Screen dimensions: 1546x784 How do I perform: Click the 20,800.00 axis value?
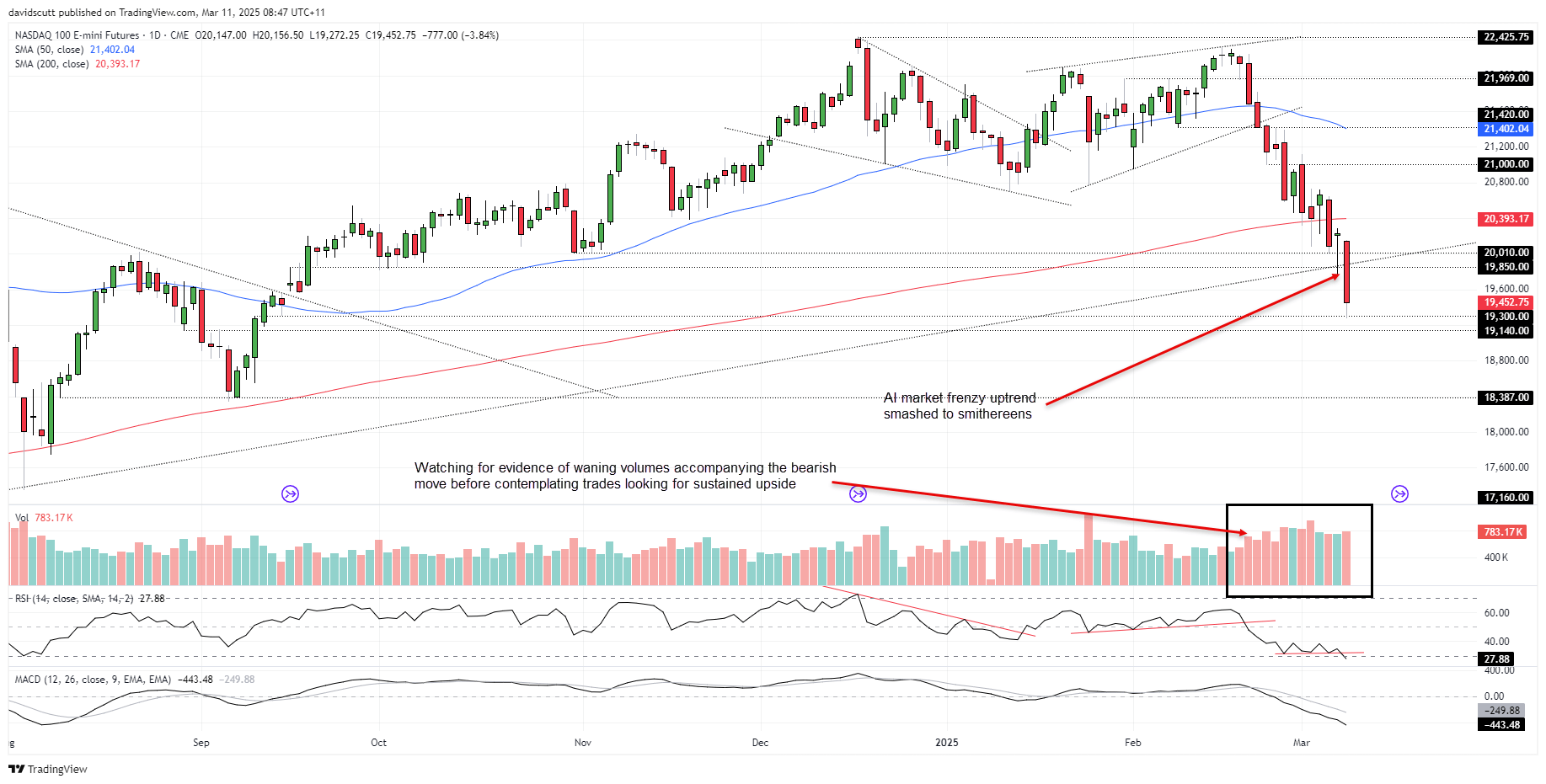pos(1506,182)
